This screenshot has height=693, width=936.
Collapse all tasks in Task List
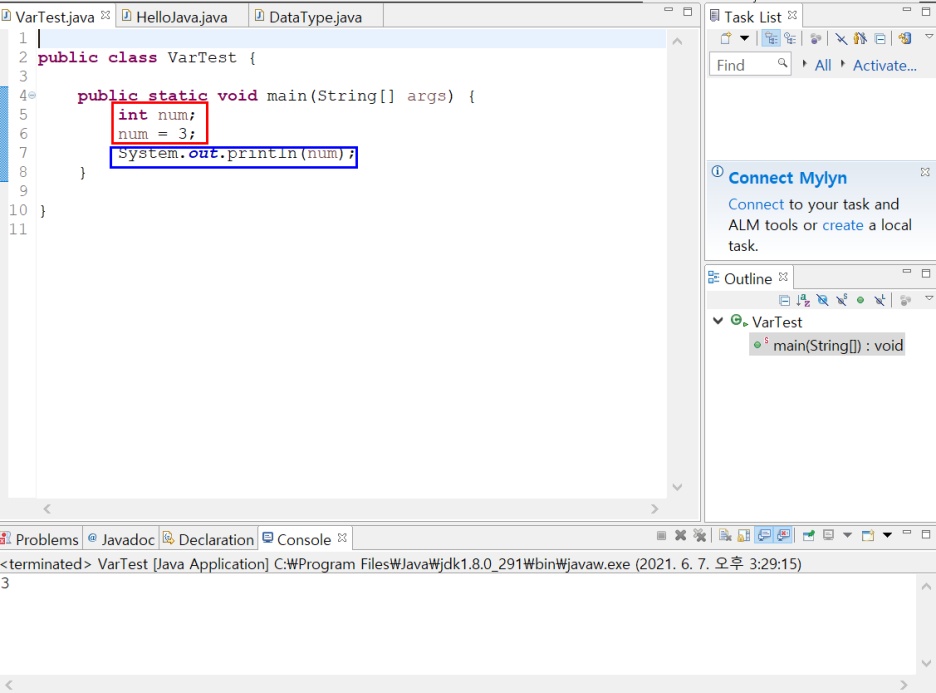click(880, 39)
